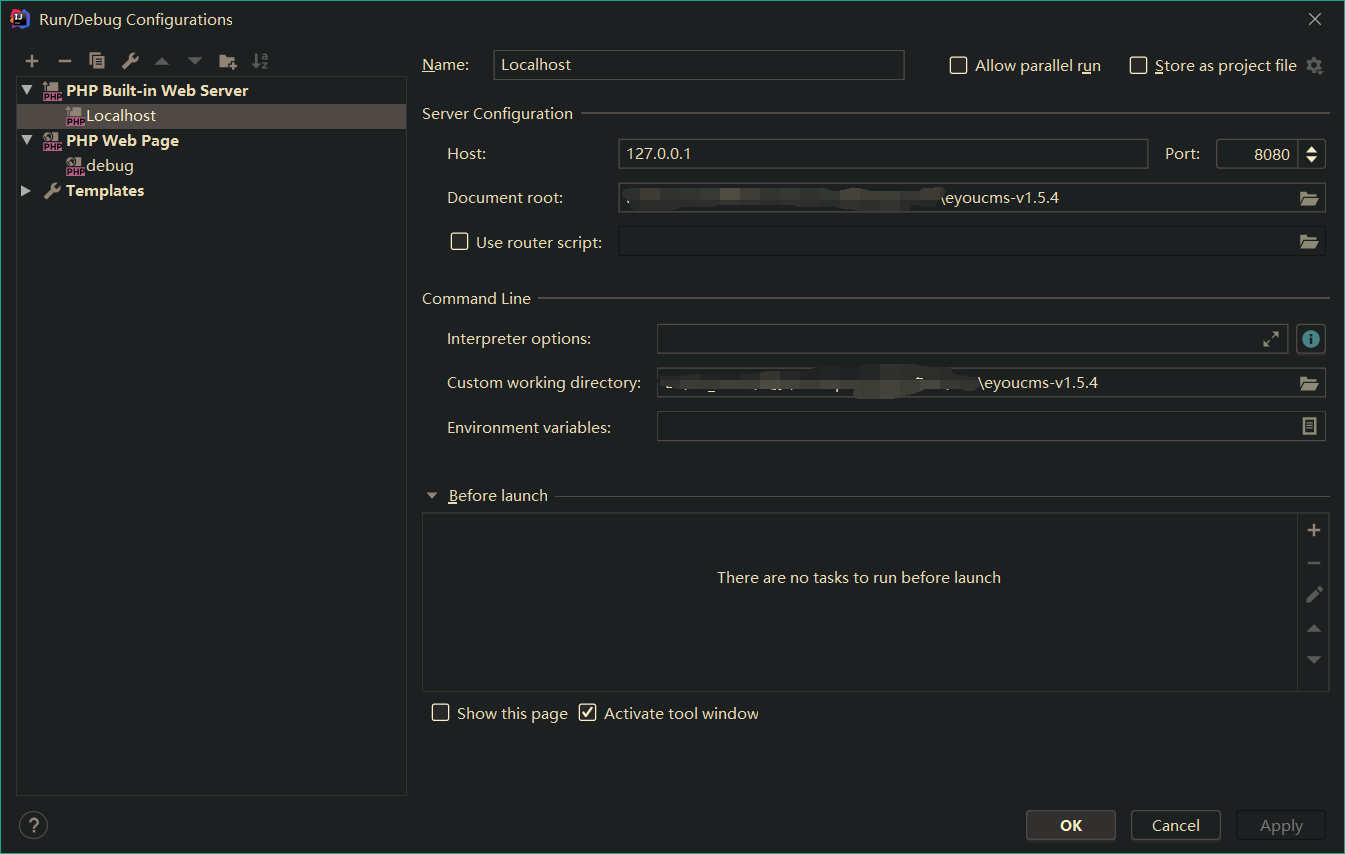1345x854 pixels.
Task: Enable Show this page checkbox
Action: pyautogui.click(x=440, y=713)
